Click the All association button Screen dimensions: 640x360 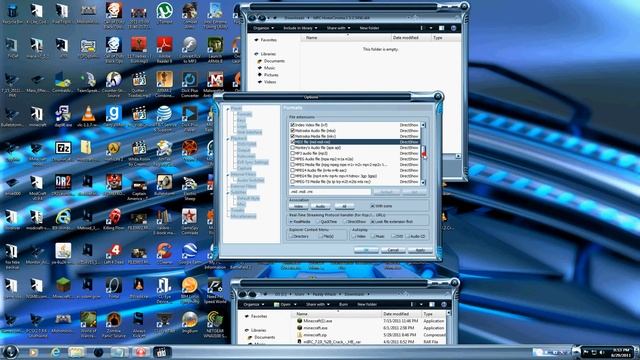tap(344, 207)
